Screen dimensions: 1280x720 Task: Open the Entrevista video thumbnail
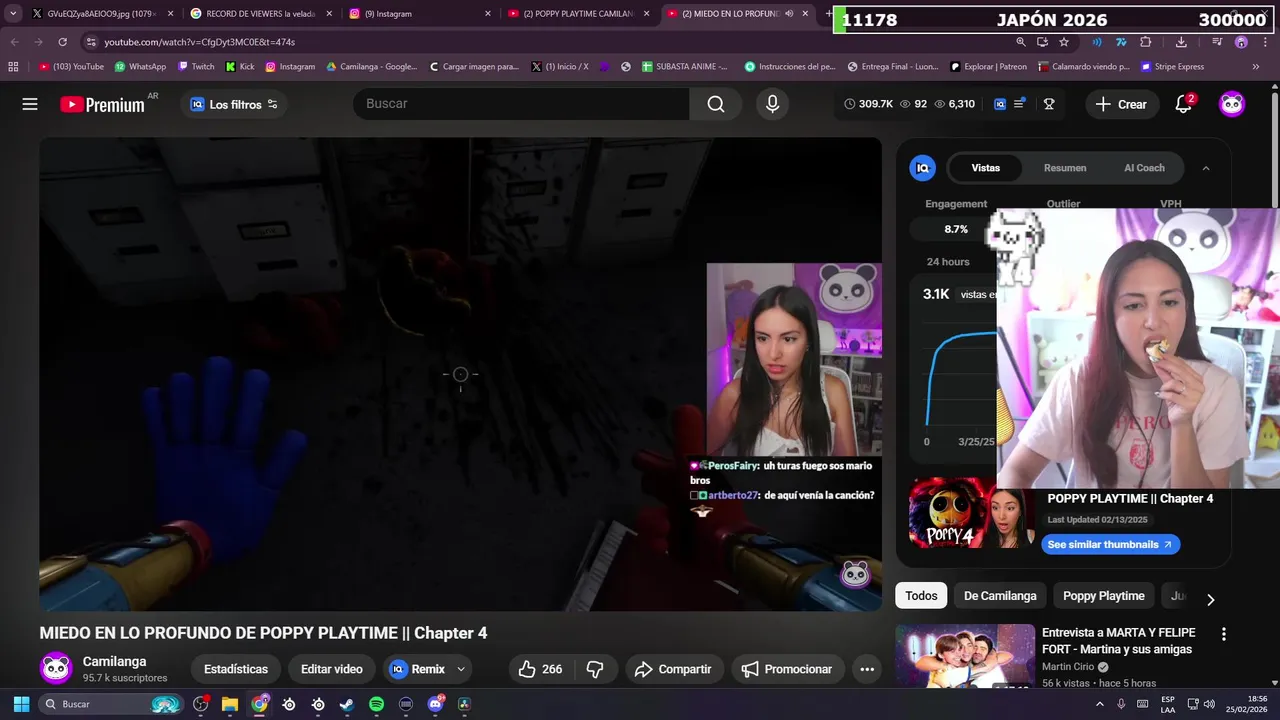965,656
